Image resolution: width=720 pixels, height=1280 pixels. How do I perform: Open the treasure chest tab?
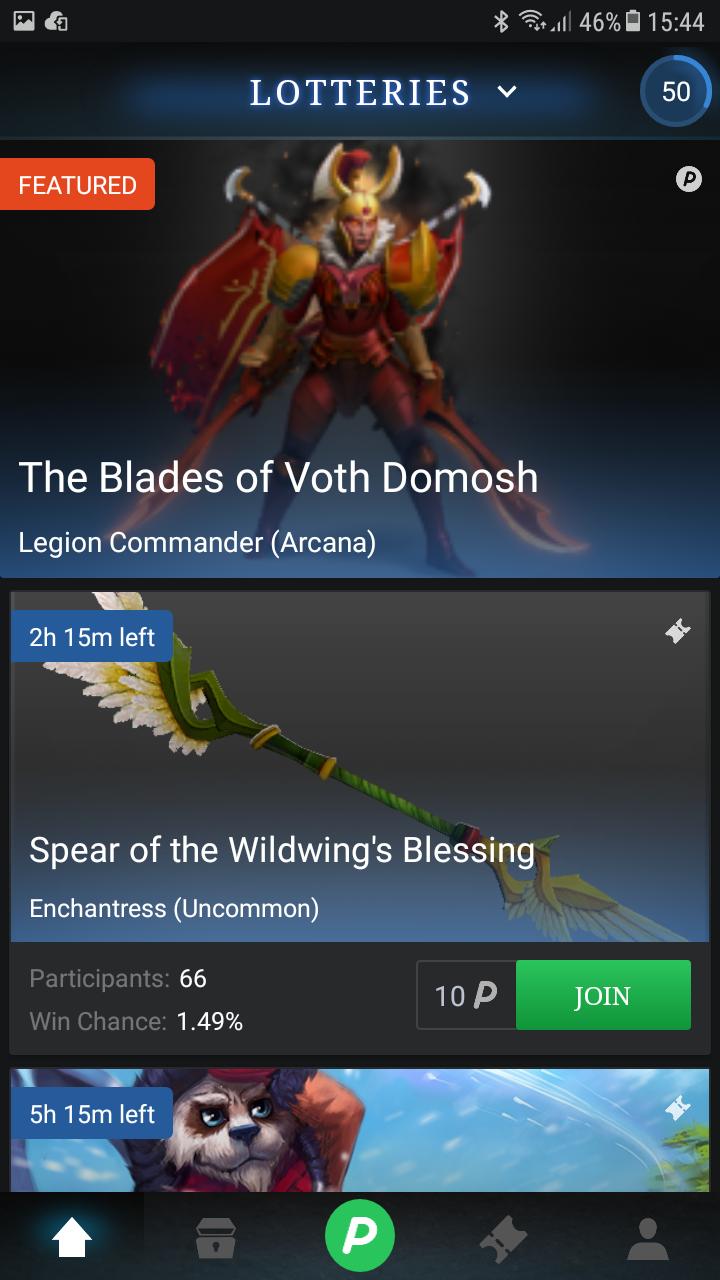click(216, 1238)
